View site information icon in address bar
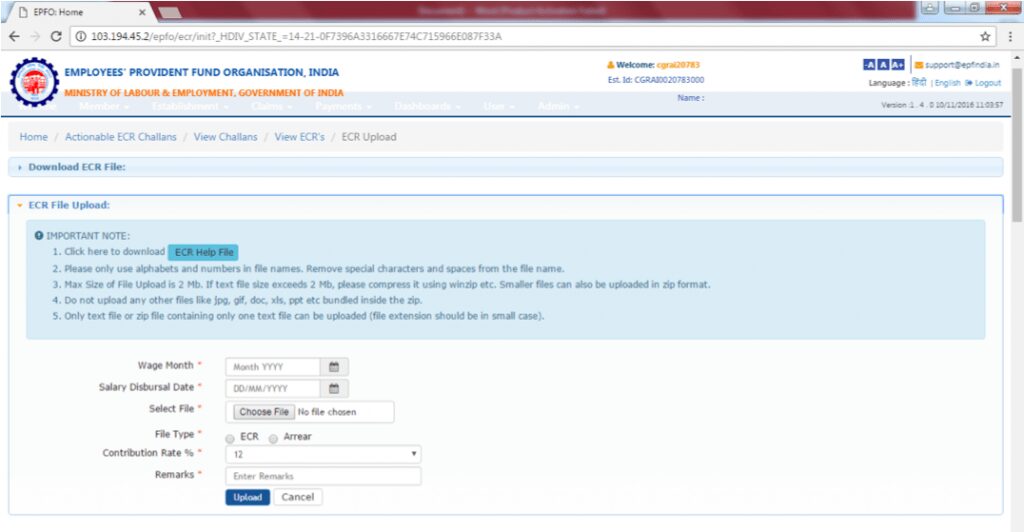This screenshot has width=1024, height=532. tap(80, 37)
